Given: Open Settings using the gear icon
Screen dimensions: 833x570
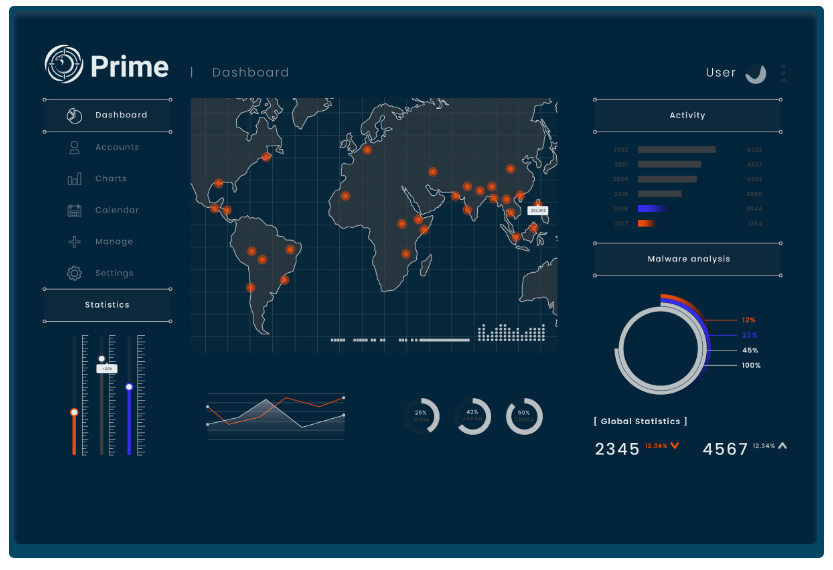Looking at the screenshot, I should (x=74, y=273).
